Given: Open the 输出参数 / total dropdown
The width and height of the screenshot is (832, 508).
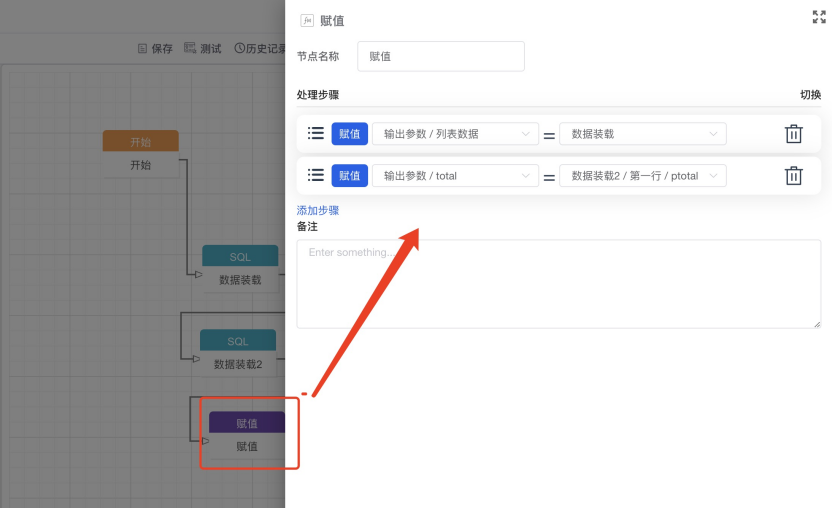Looking at the screenshot, I should tap(455, 176).
